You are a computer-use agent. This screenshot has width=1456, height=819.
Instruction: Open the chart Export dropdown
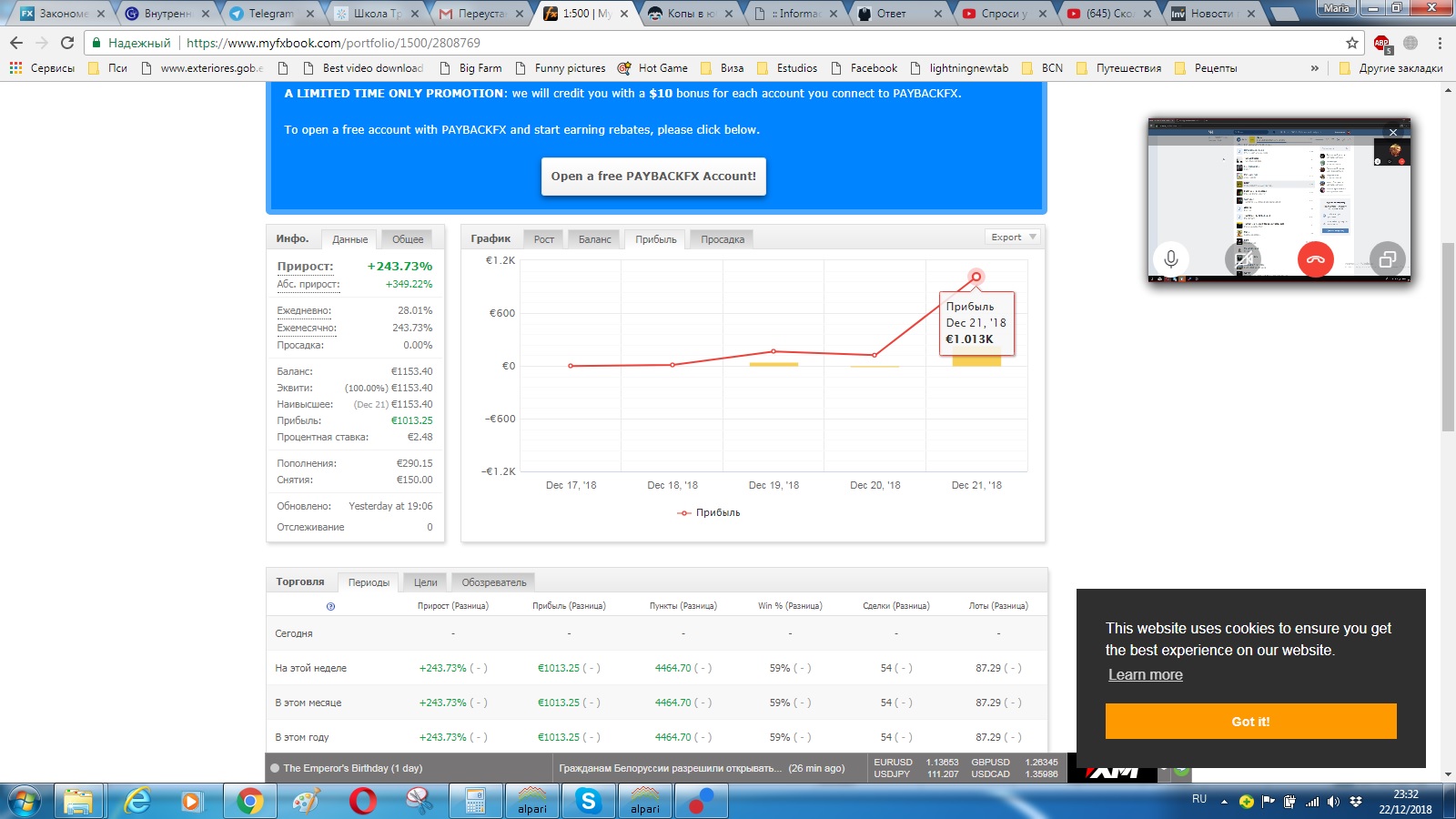click(x=1013, y=237)
